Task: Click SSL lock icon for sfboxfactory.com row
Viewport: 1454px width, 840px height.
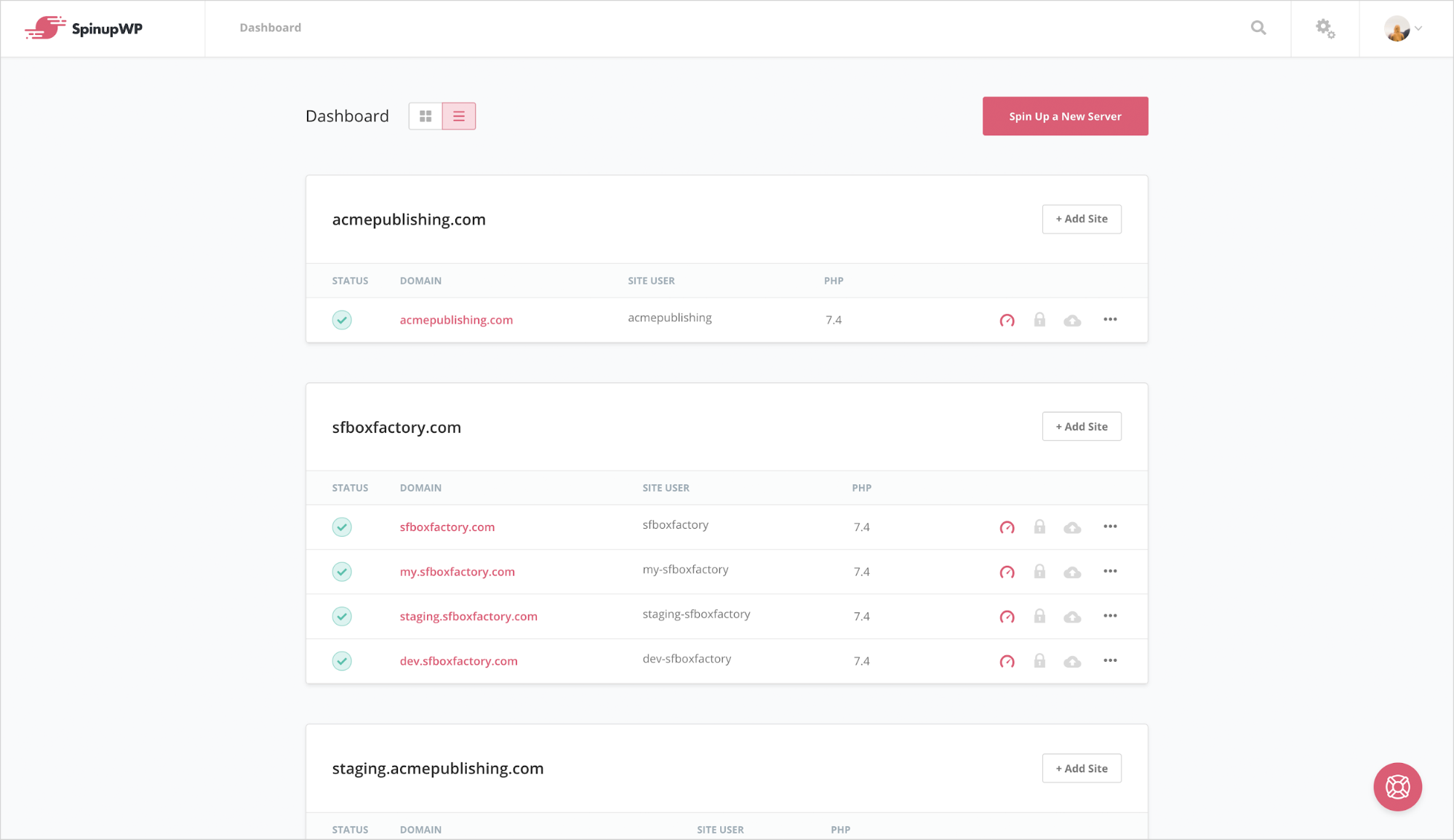Action: pos(1039,527)
